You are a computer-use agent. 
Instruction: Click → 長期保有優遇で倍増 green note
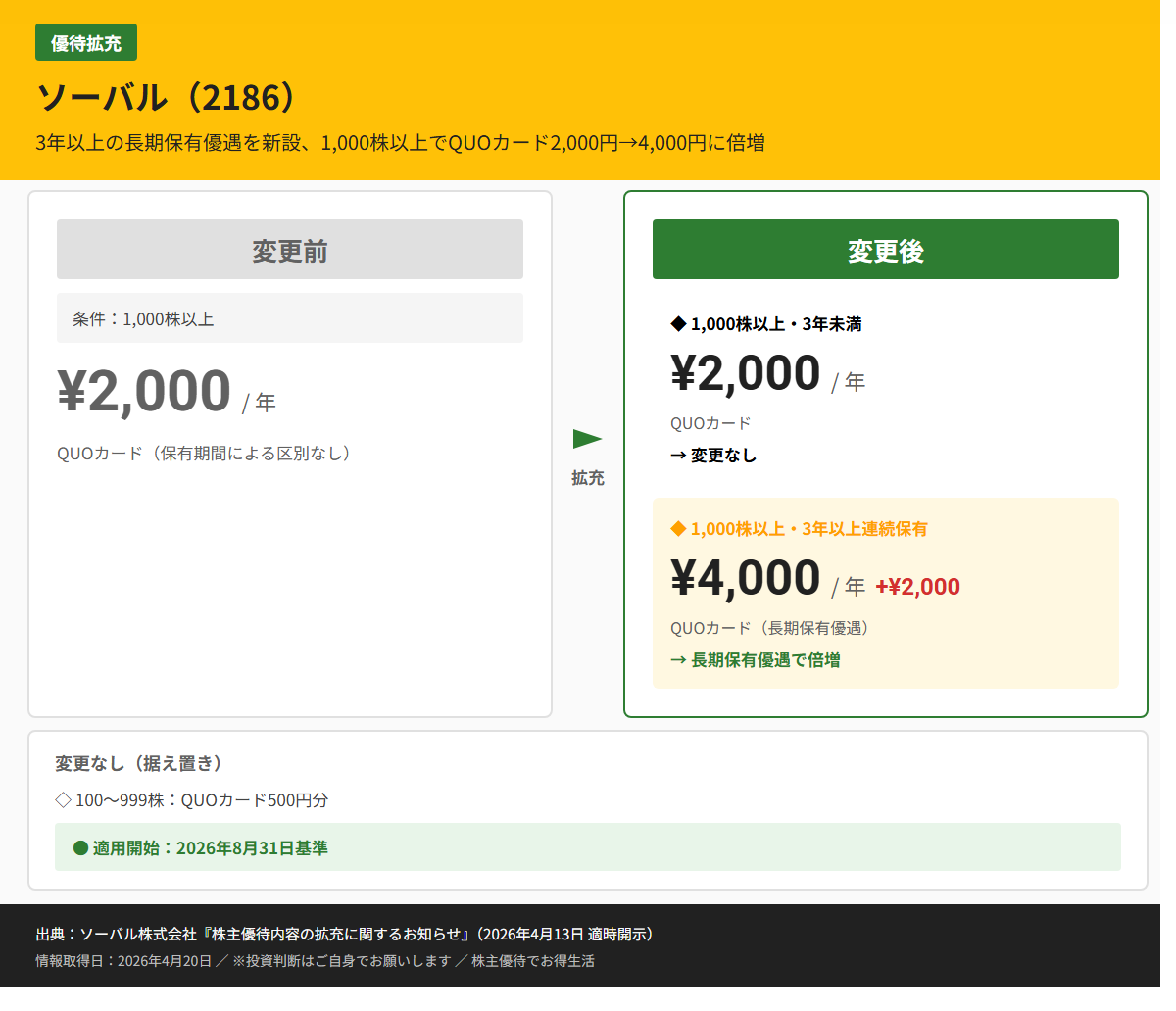coord(756,660)
